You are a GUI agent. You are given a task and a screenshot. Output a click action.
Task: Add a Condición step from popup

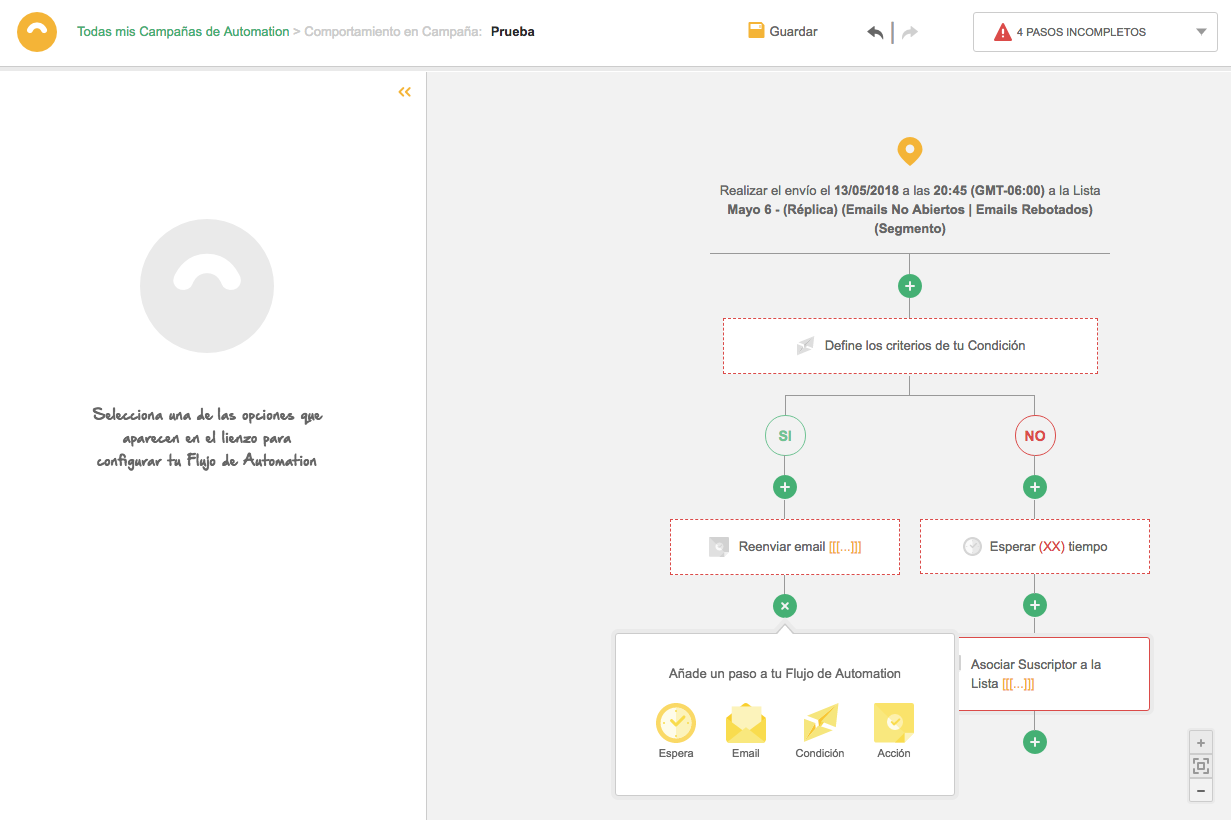(x=820, y=723)
